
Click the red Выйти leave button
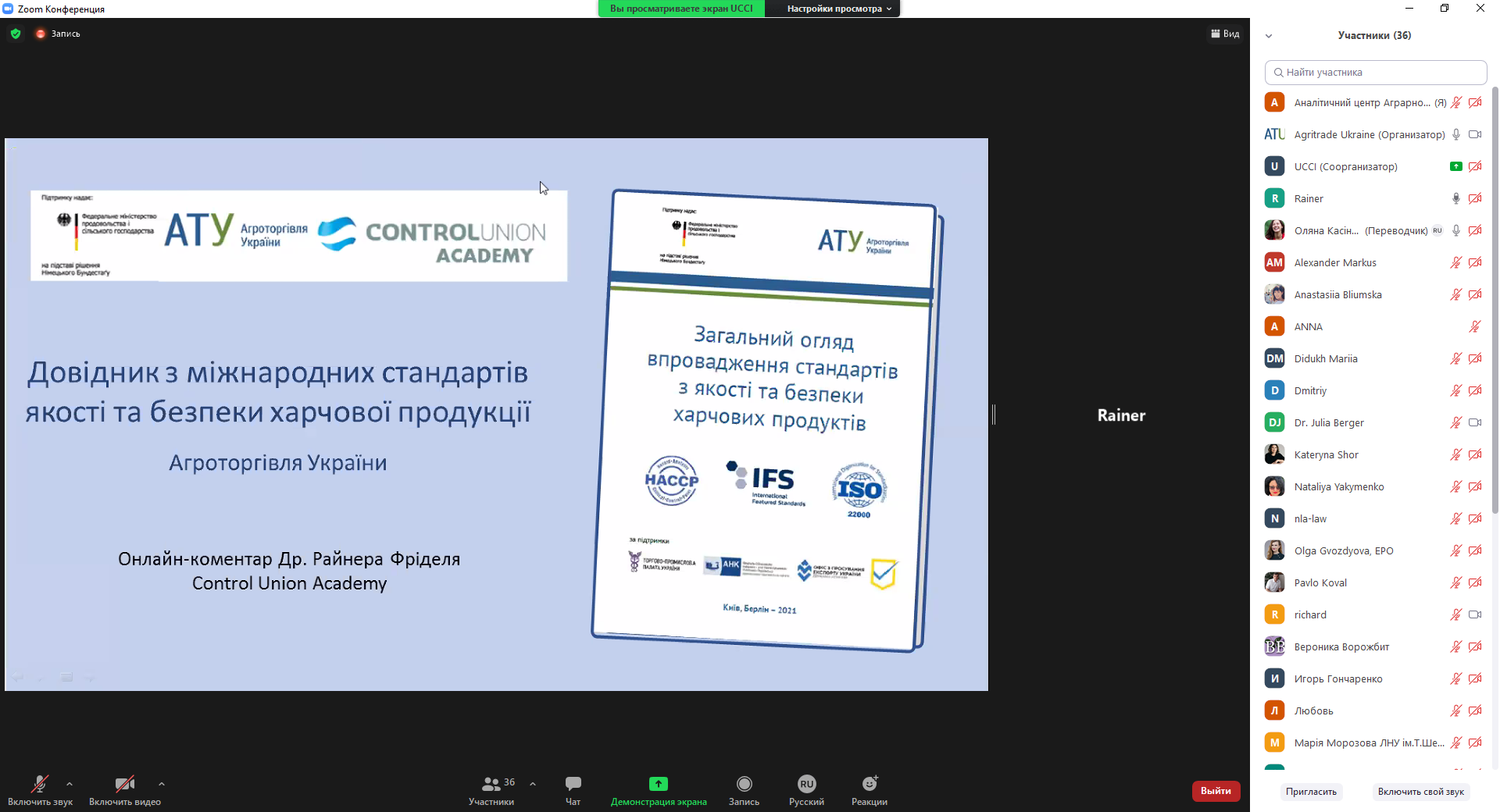pyautogui.click(x=1216, y=791)
